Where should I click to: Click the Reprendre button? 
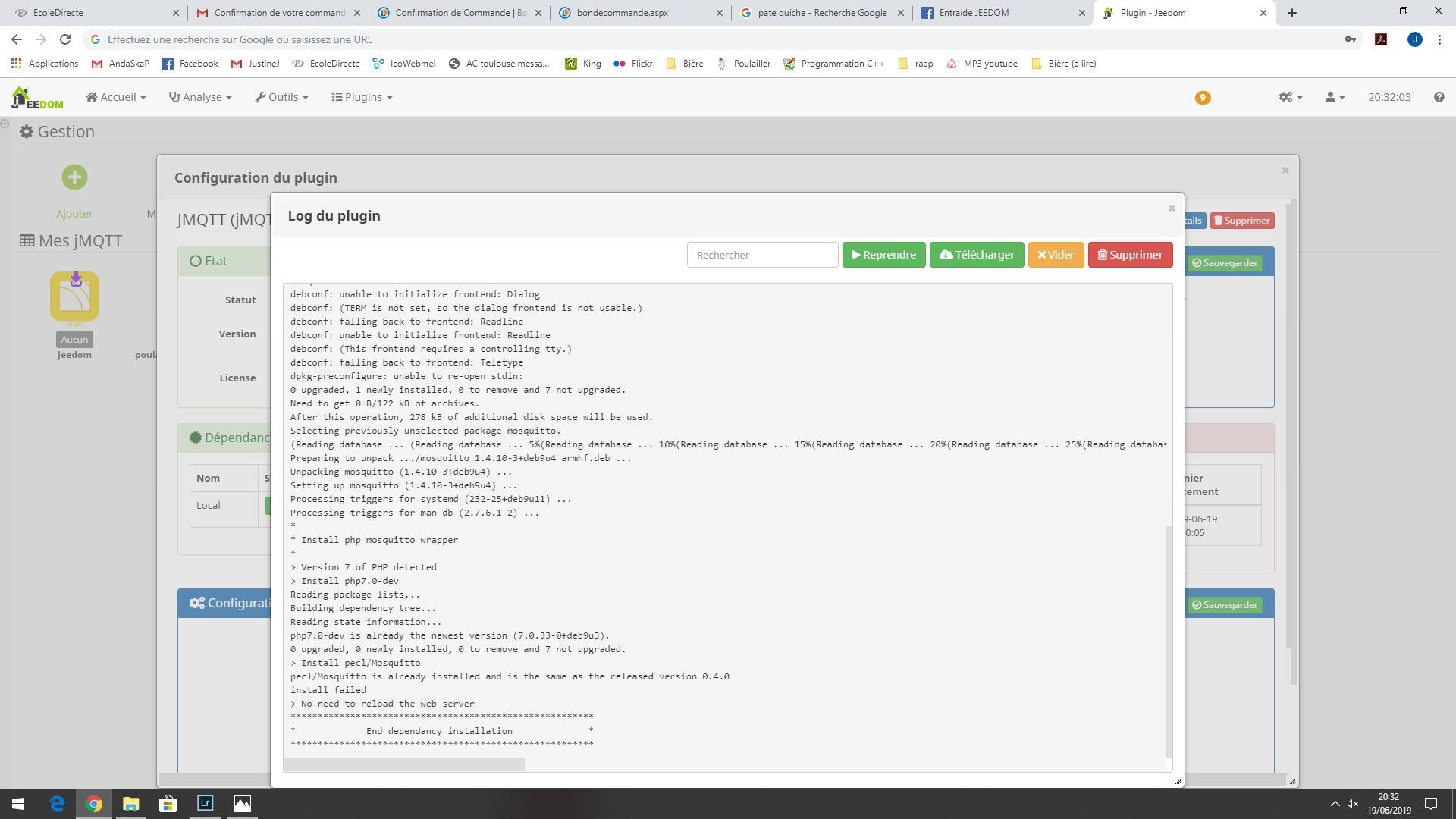883,255
